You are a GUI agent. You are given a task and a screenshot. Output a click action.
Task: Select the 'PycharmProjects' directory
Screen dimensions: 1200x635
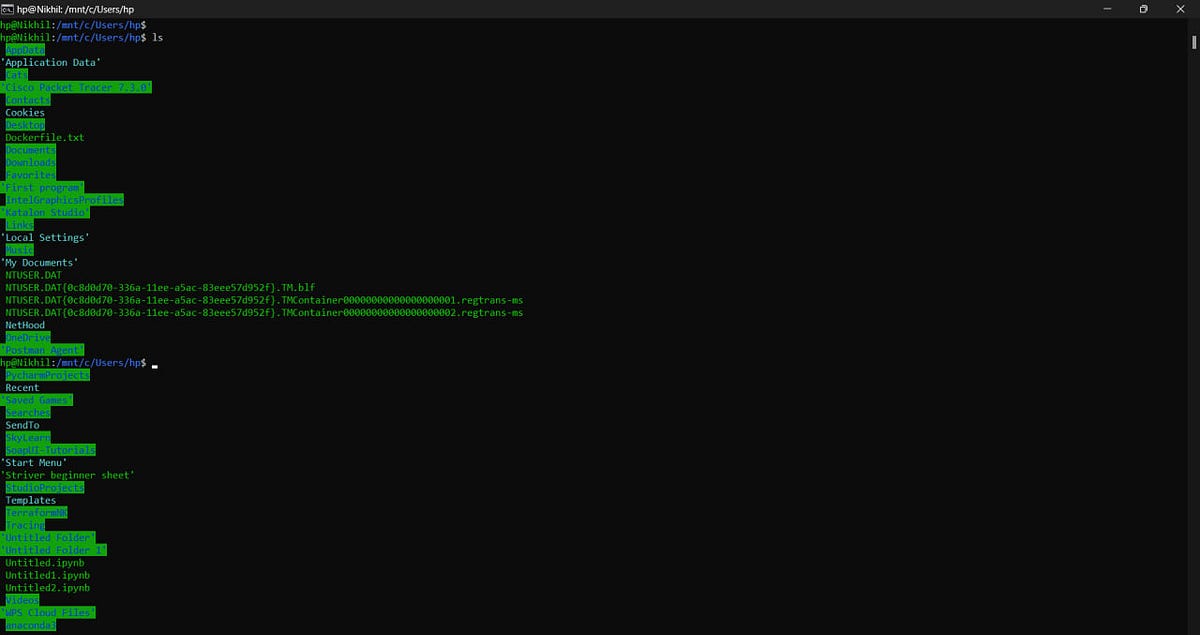click(46, 374)
